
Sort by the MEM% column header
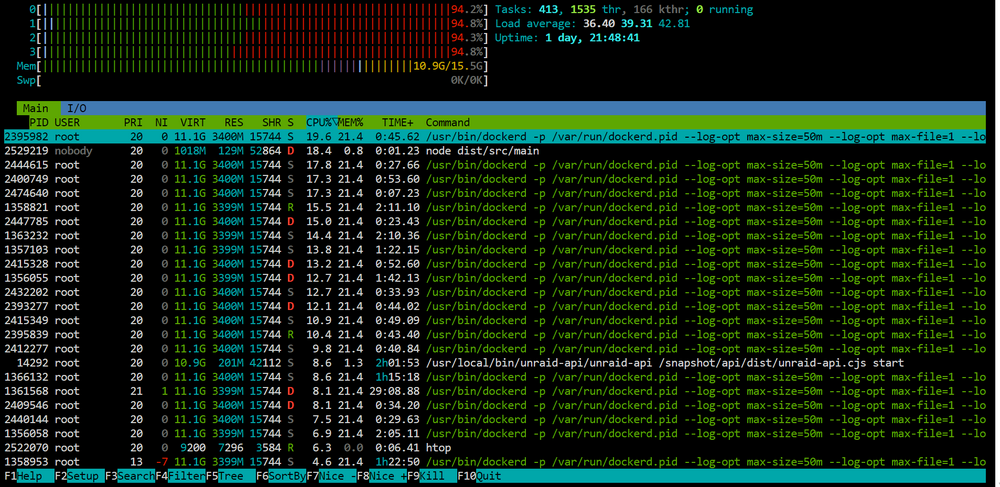[x=350, y=122]
